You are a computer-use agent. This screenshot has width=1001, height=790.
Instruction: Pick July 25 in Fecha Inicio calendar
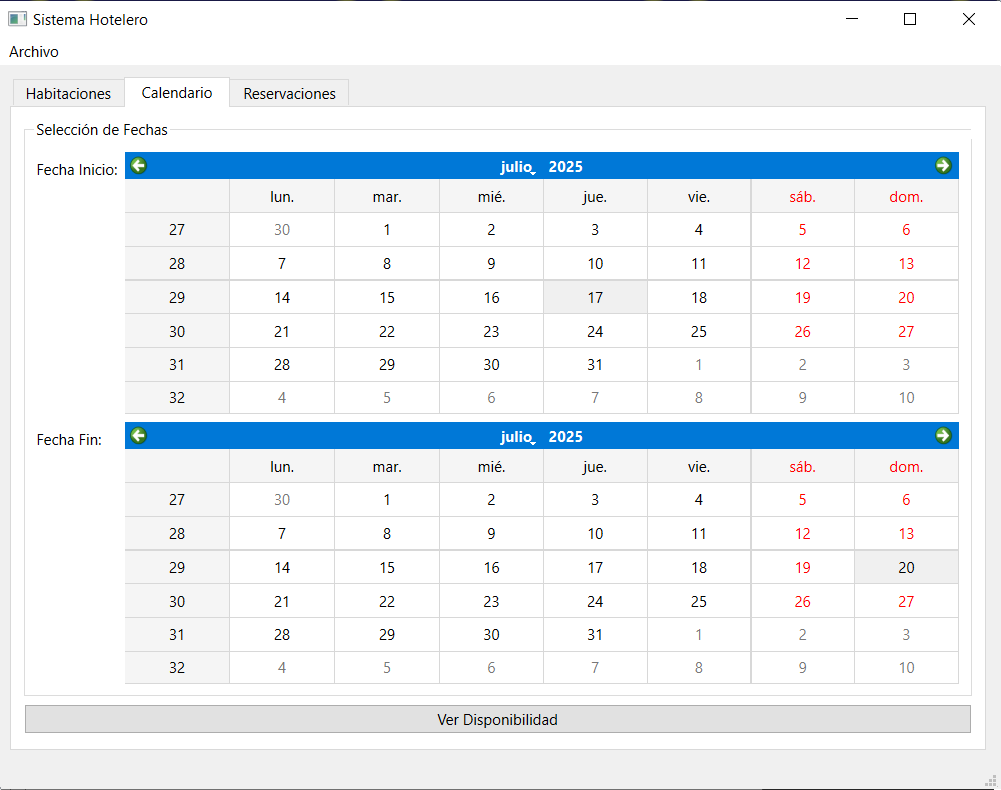699,331
